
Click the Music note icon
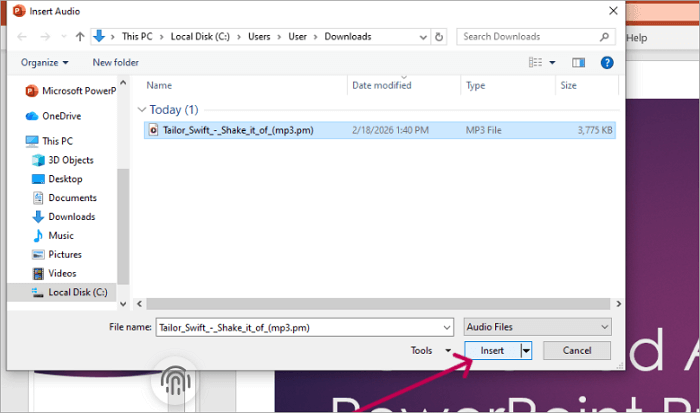tap(38, 235)
